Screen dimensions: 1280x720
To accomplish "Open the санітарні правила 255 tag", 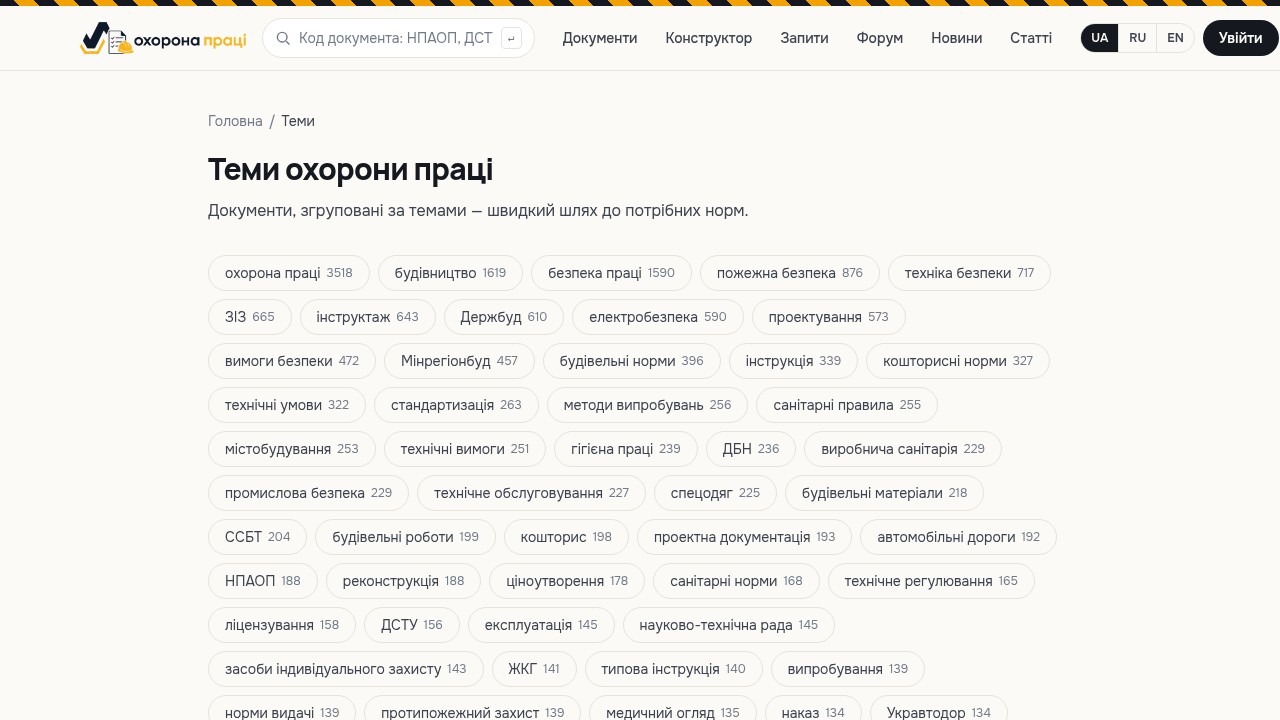I will [847, 405].
